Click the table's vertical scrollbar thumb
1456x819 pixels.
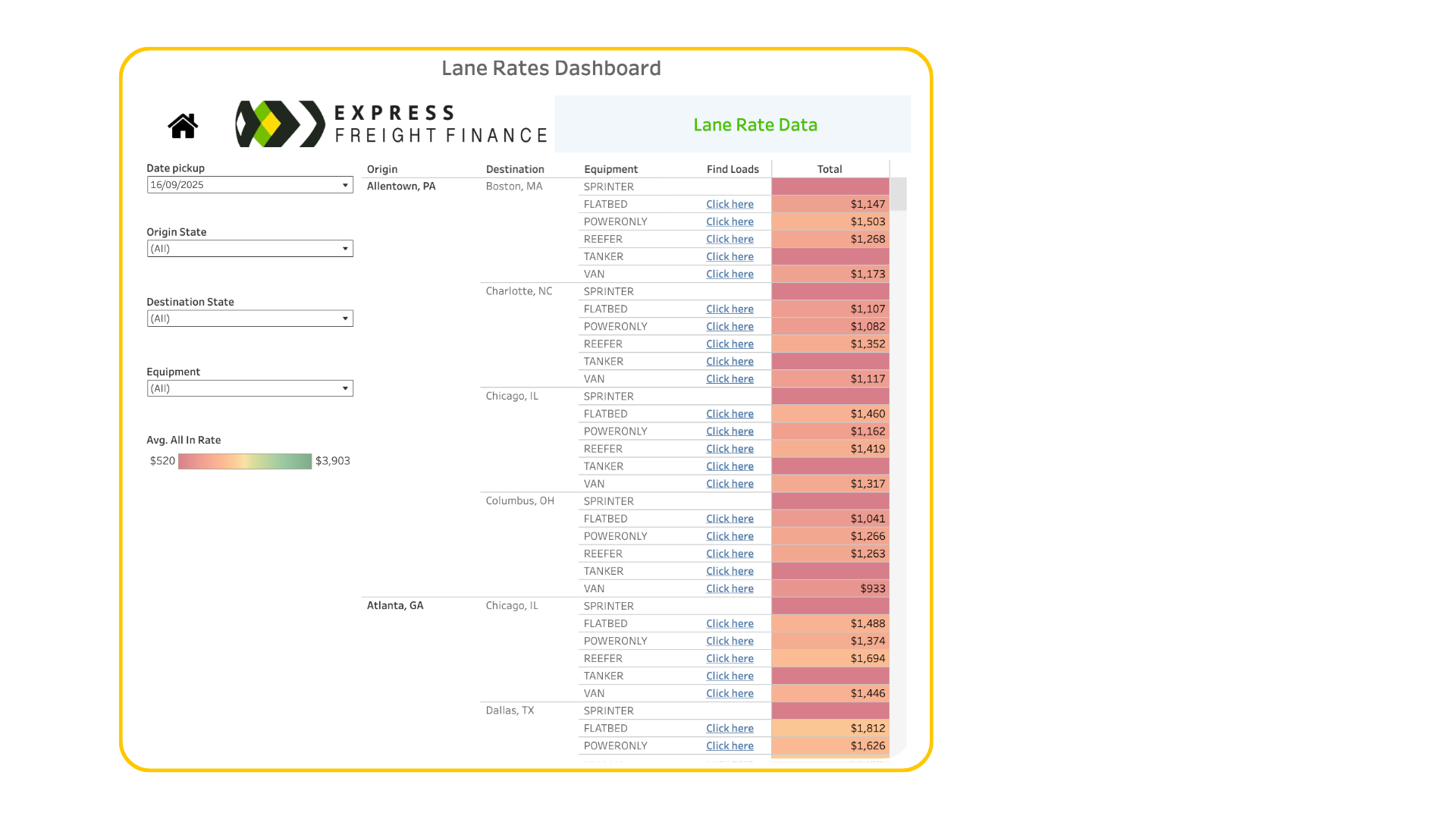click(899, 194)
